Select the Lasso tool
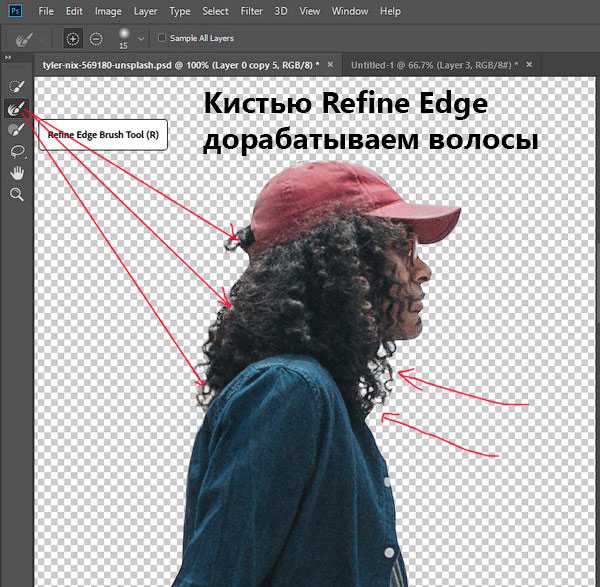Screen dimensions: 600x587 tap(17, 151)
